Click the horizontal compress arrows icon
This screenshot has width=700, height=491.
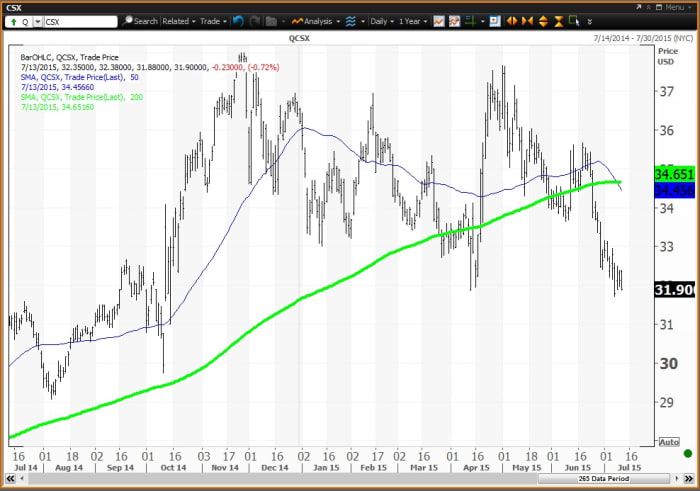click(x=529, y=20)
